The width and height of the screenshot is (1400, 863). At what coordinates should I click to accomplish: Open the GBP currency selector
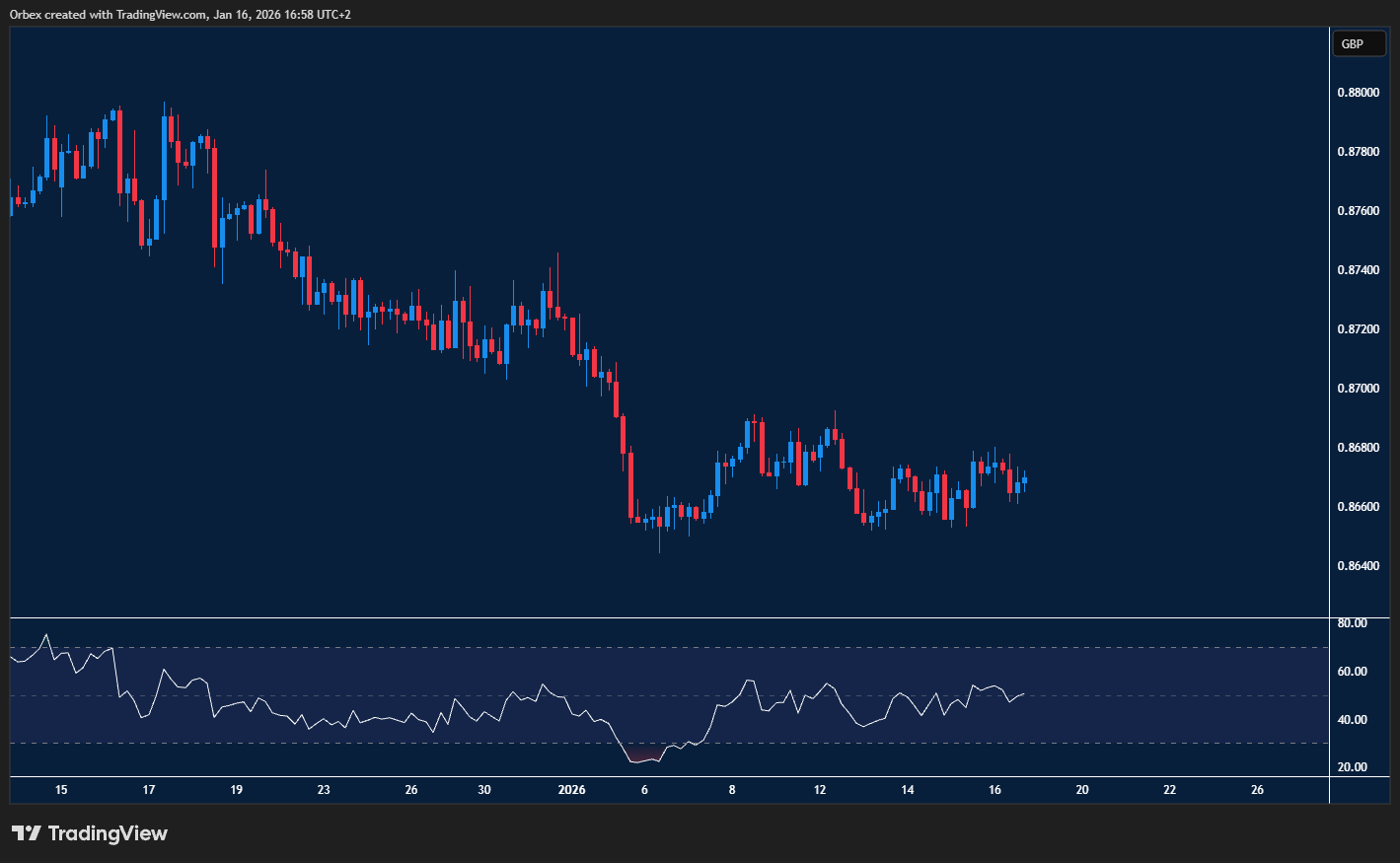tap(1358, 43)
